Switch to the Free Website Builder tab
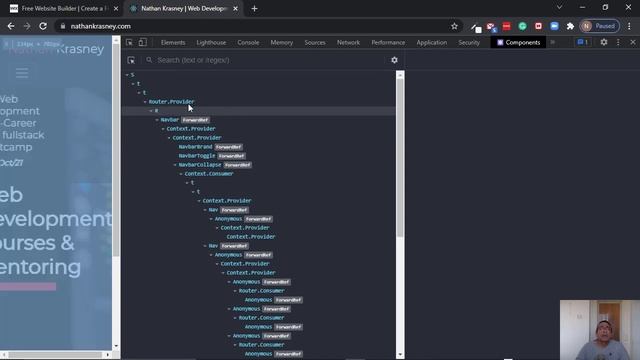Image resolution: width=640 pixels, height=360 pixels. click(x=64, y=9)
